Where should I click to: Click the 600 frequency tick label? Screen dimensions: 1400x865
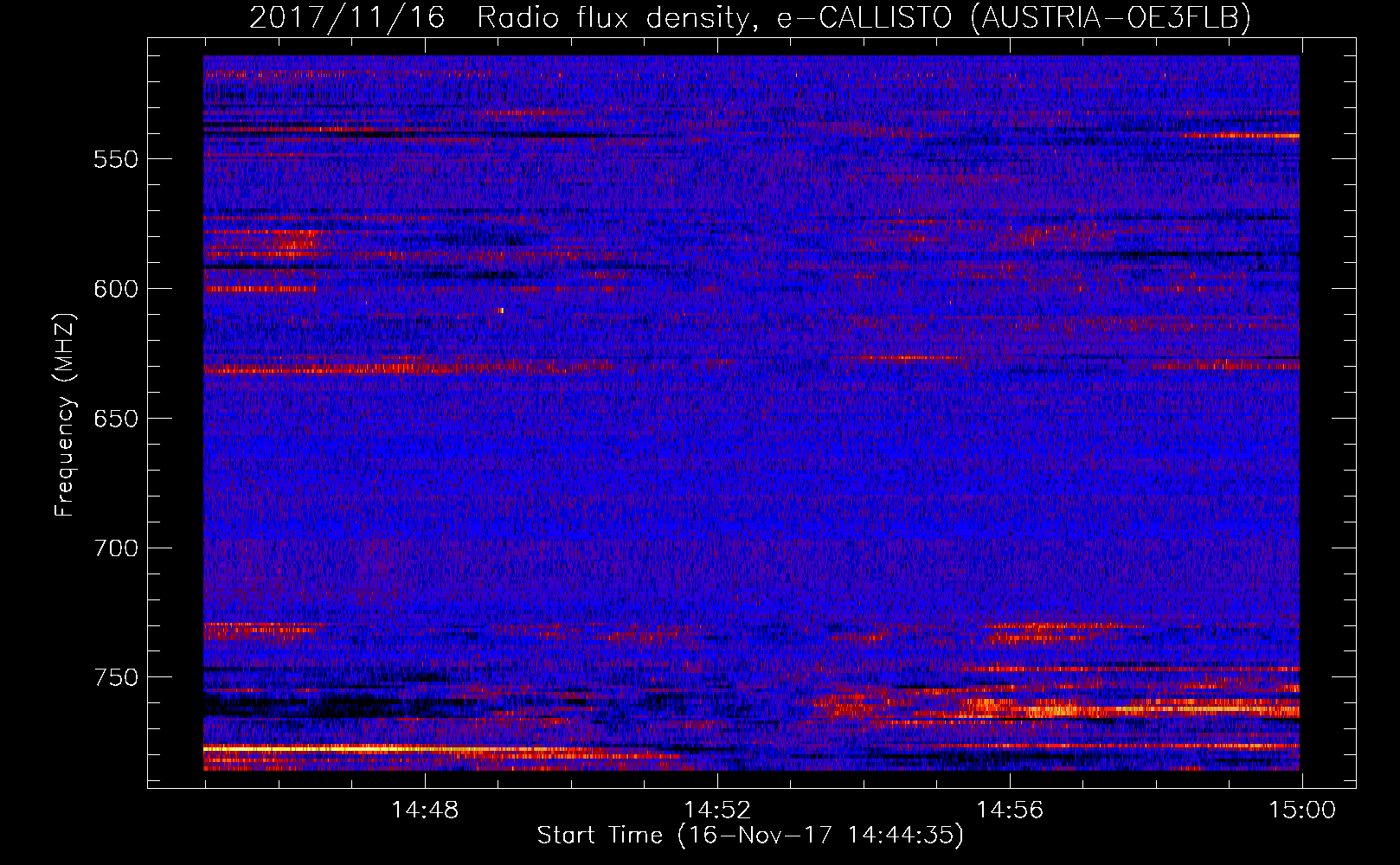tap(116, 290)
